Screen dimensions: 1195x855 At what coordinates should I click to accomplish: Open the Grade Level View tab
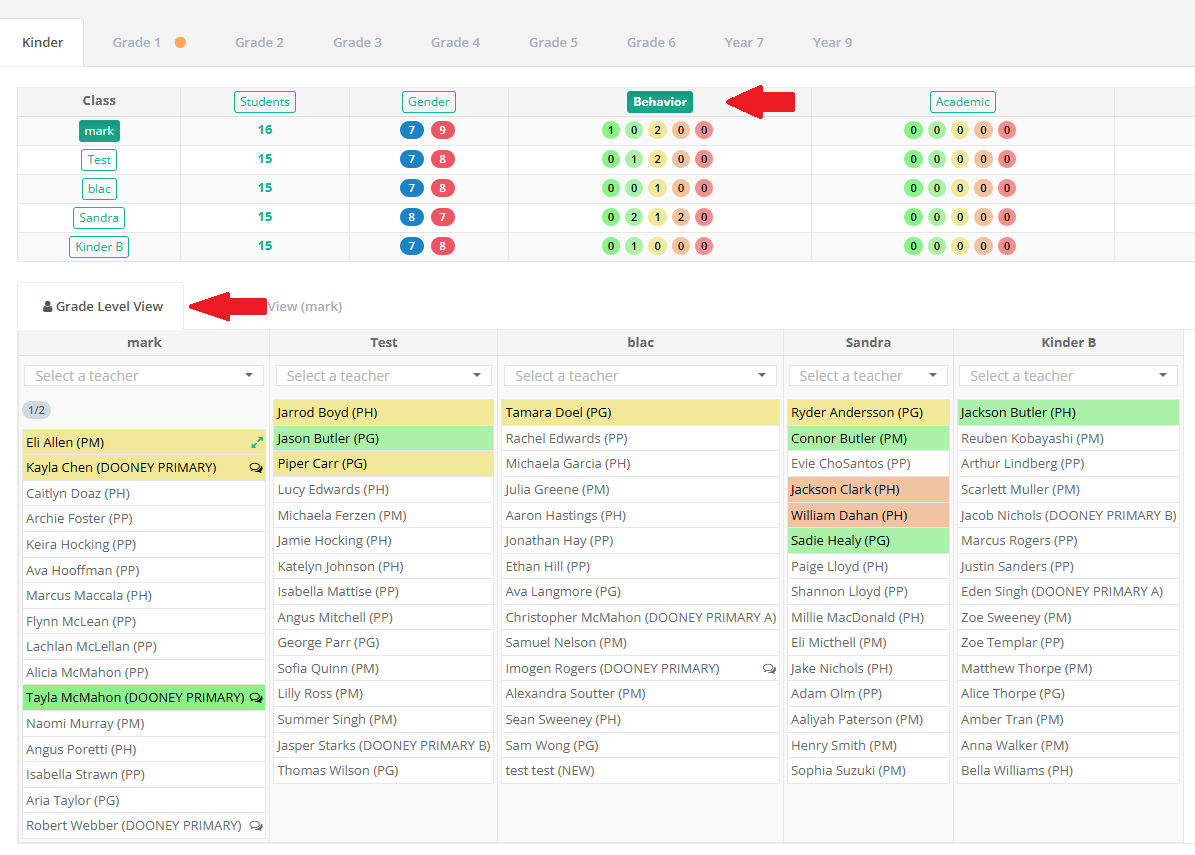(x=101, y=306)
